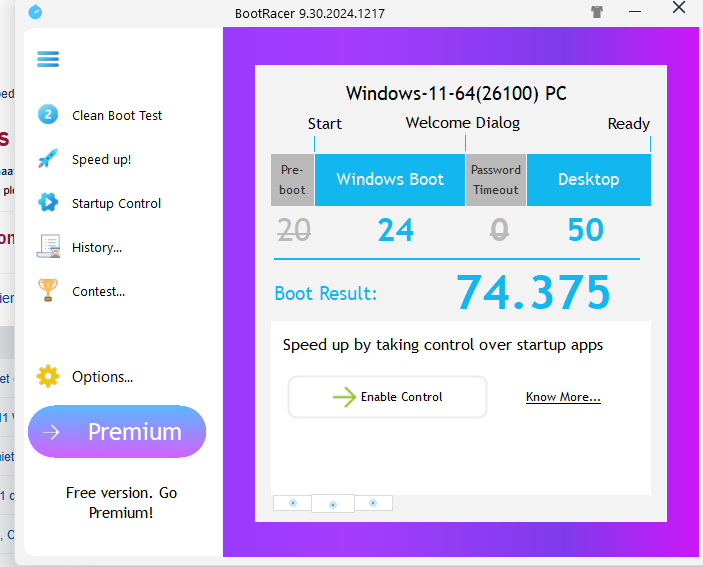Click the Desktop stage block

[x=589, y=180]
